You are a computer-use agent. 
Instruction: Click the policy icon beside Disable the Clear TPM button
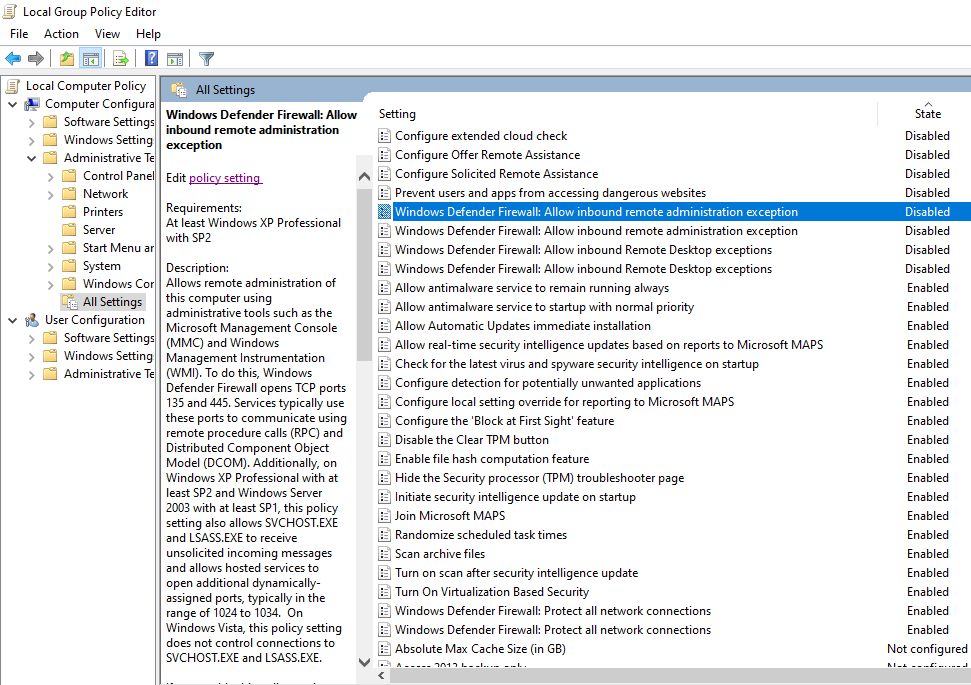pos(385,440)
